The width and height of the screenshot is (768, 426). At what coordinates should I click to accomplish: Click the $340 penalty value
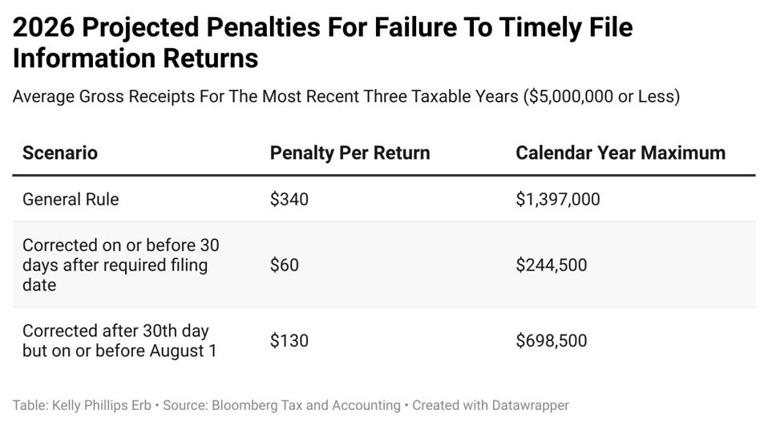coord(289,199)
